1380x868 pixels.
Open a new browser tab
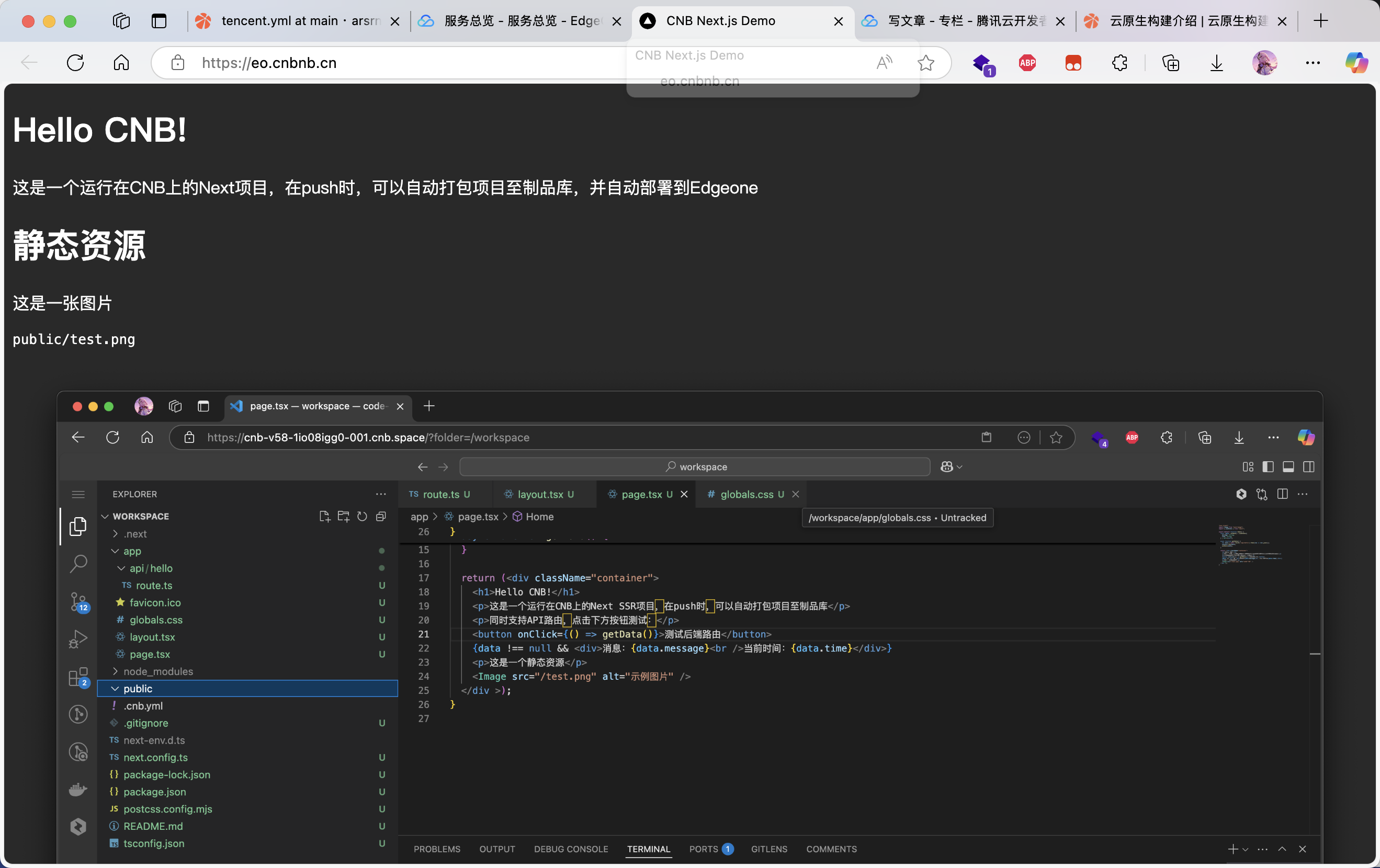pos(1320,21)
